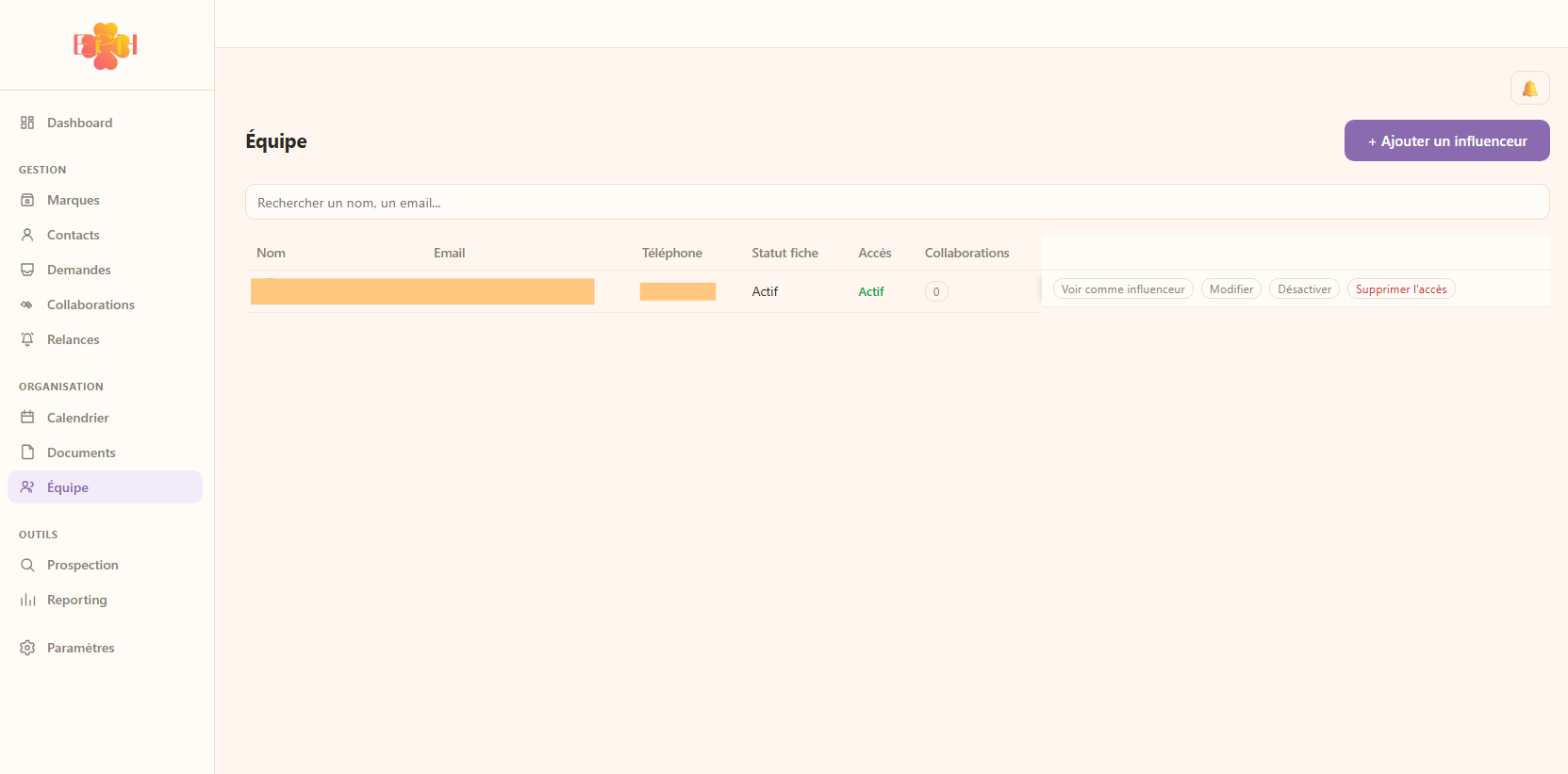Click the Contacts person icon
Screen dimensions: 1568x774
point(27,235)
